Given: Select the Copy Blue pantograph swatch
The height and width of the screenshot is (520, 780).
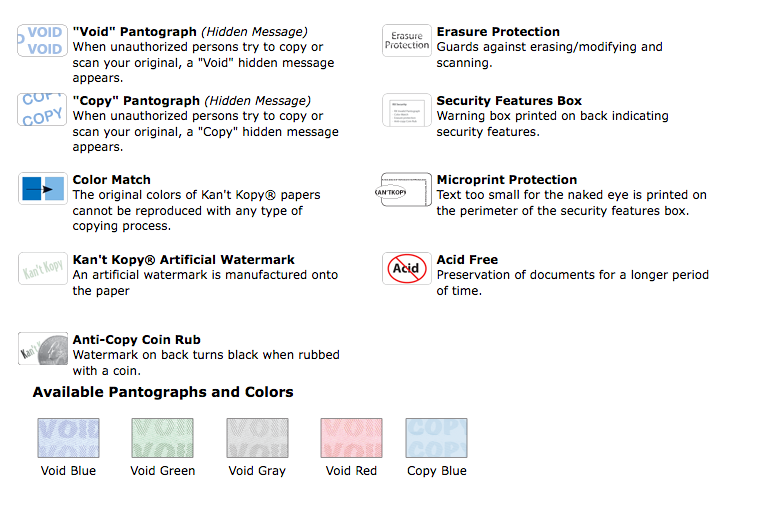Looking at the screenshot, I should pos(436,438).
